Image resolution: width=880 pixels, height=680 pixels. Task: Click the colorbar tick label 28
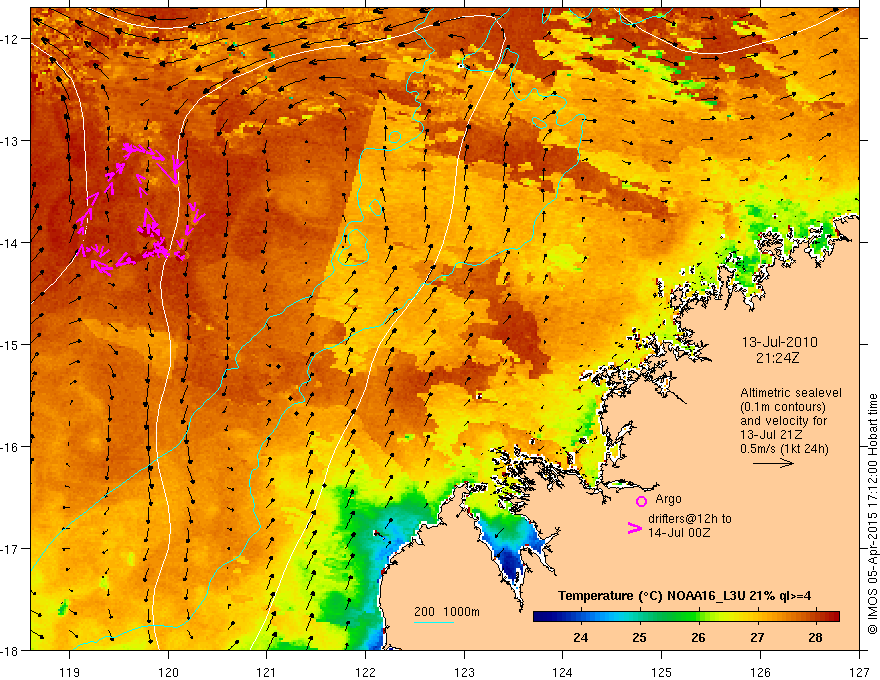(x=815, y=638)
